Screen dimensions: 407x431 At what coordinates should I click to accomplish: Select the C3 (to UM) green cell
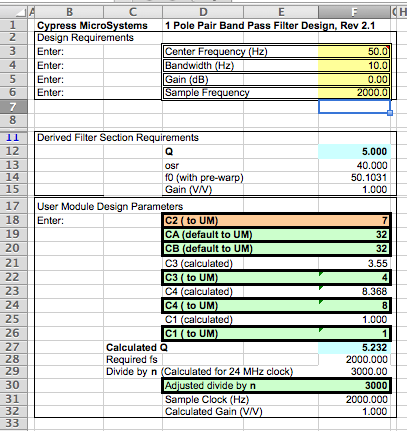(276, 277)
